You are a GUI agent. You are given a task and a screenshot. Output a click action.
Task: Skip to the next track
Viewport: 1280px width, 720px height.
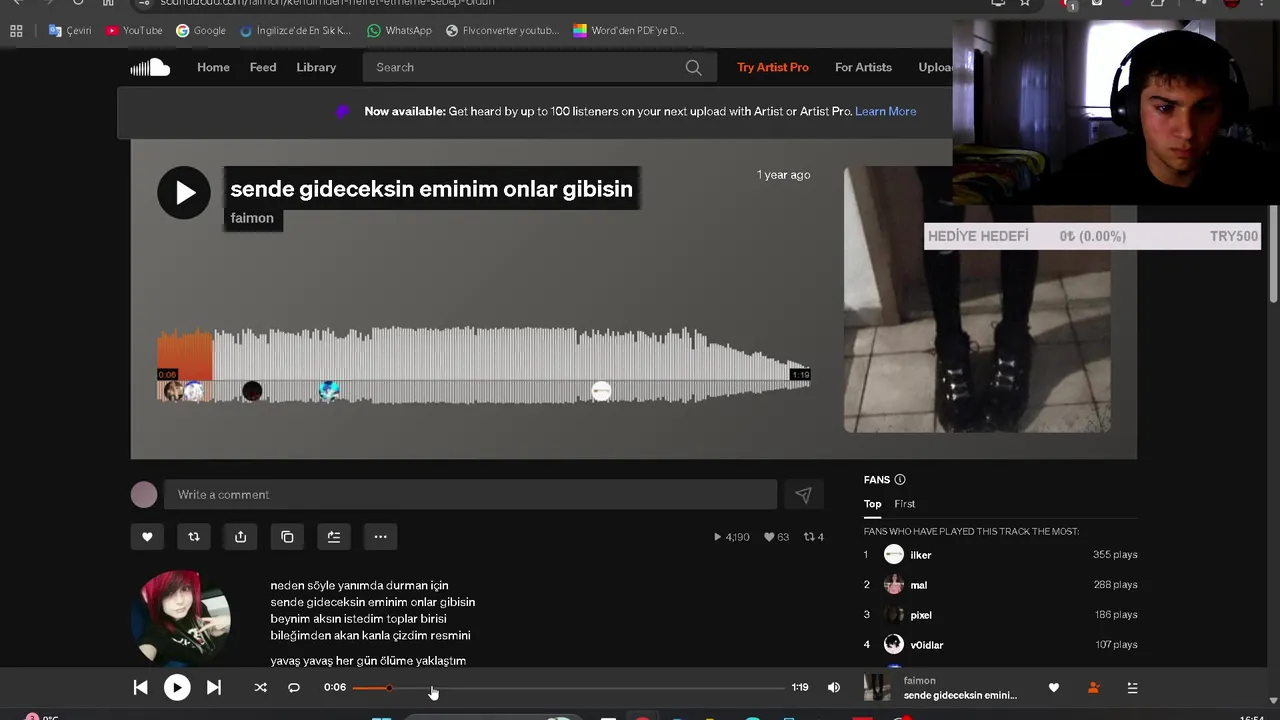point(213,687)
